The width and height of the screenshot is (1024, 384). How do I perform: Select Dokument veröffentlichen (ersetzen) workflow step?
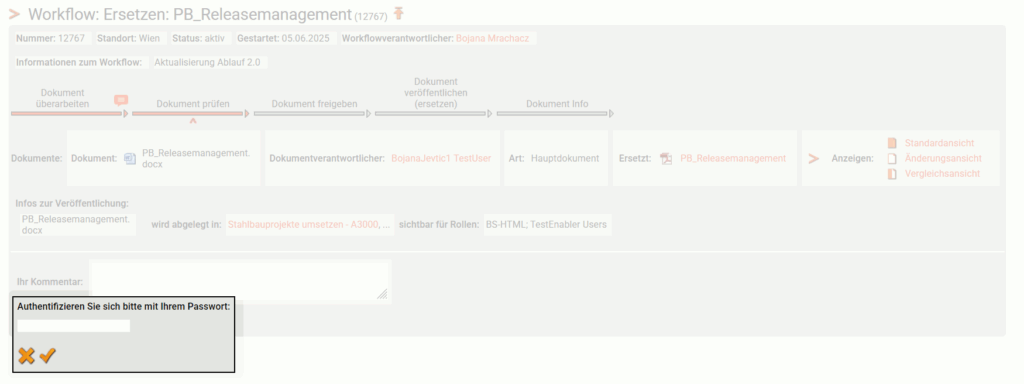pyautogui.click(x=436, y=93)
